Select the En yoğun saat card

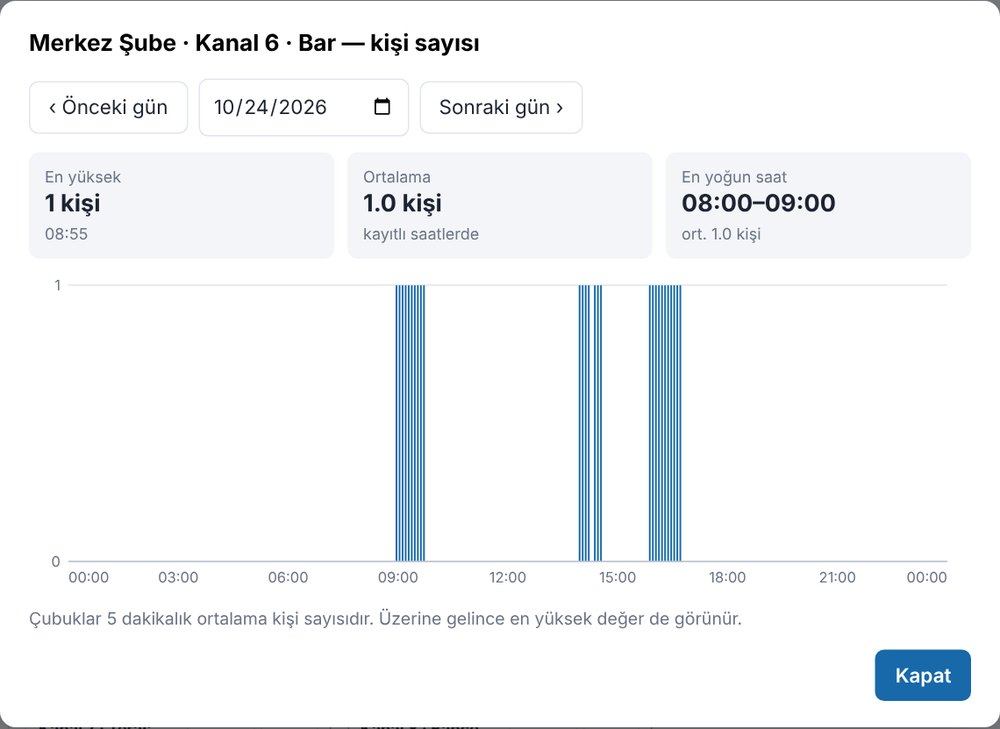click(x=818, y=205)
